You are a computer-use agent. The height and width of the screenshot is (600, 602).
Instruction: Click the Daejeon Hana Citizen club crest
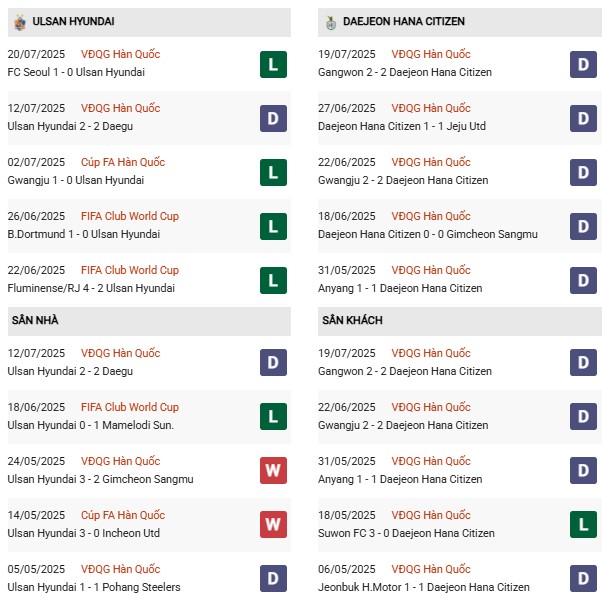tap(332, 21)
